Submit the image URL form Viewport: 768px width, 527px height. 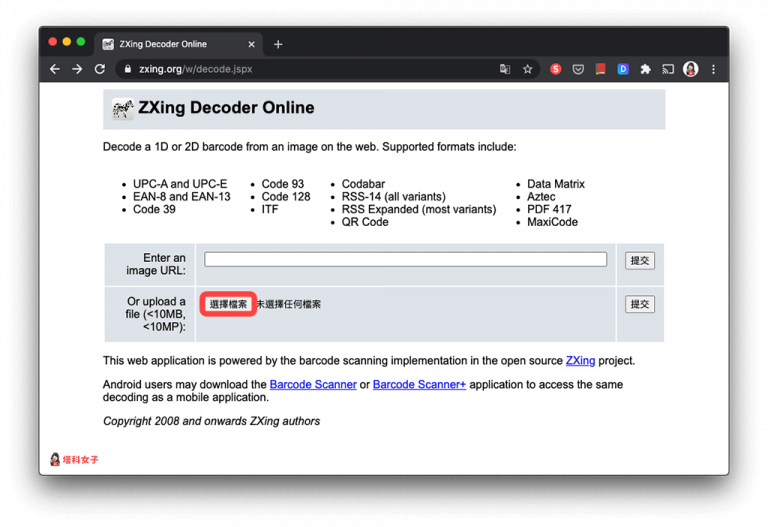[x=640, y=260]
